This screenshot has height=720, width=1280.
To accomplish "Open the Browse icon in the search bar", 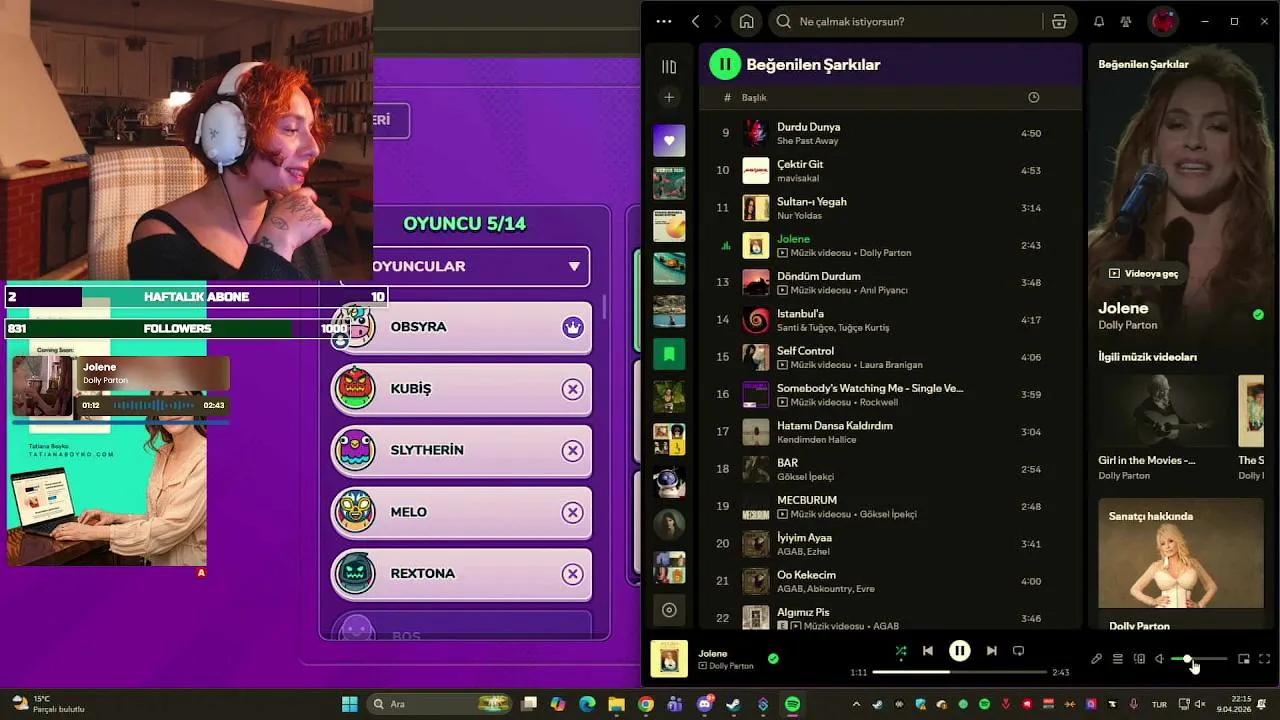I will (x=1059, y=21).
